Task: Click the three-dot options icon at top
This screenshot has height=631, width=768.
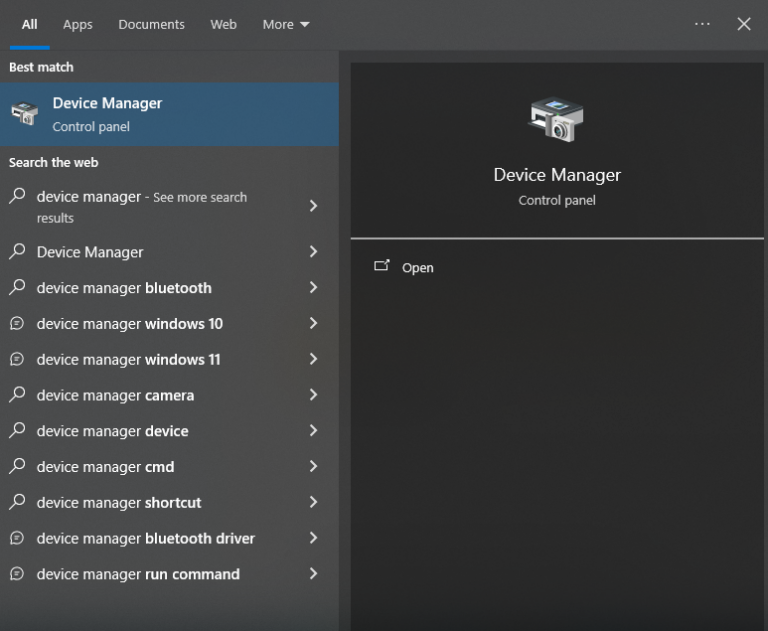Action: (x=702, y=24)
